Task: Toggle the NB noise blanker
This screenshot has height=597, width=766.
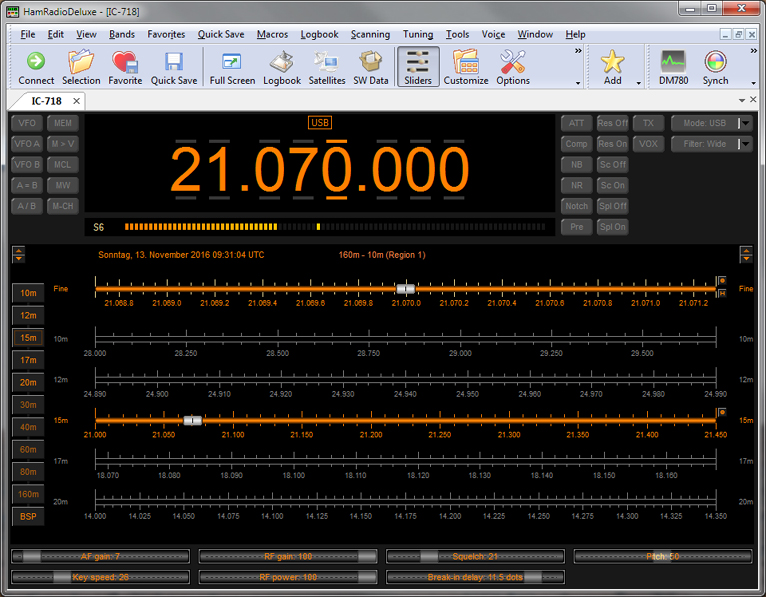Action: point(576,165)
